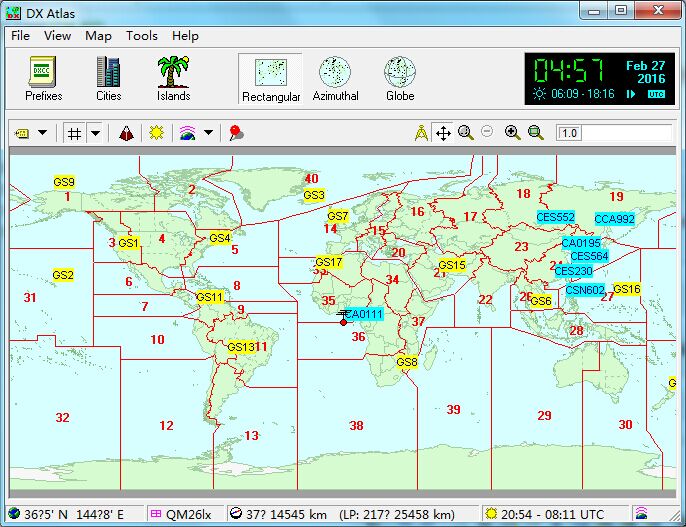Click the azimuth distance status 14545 km
686x527 pixels.
click(x=286, y=514)
